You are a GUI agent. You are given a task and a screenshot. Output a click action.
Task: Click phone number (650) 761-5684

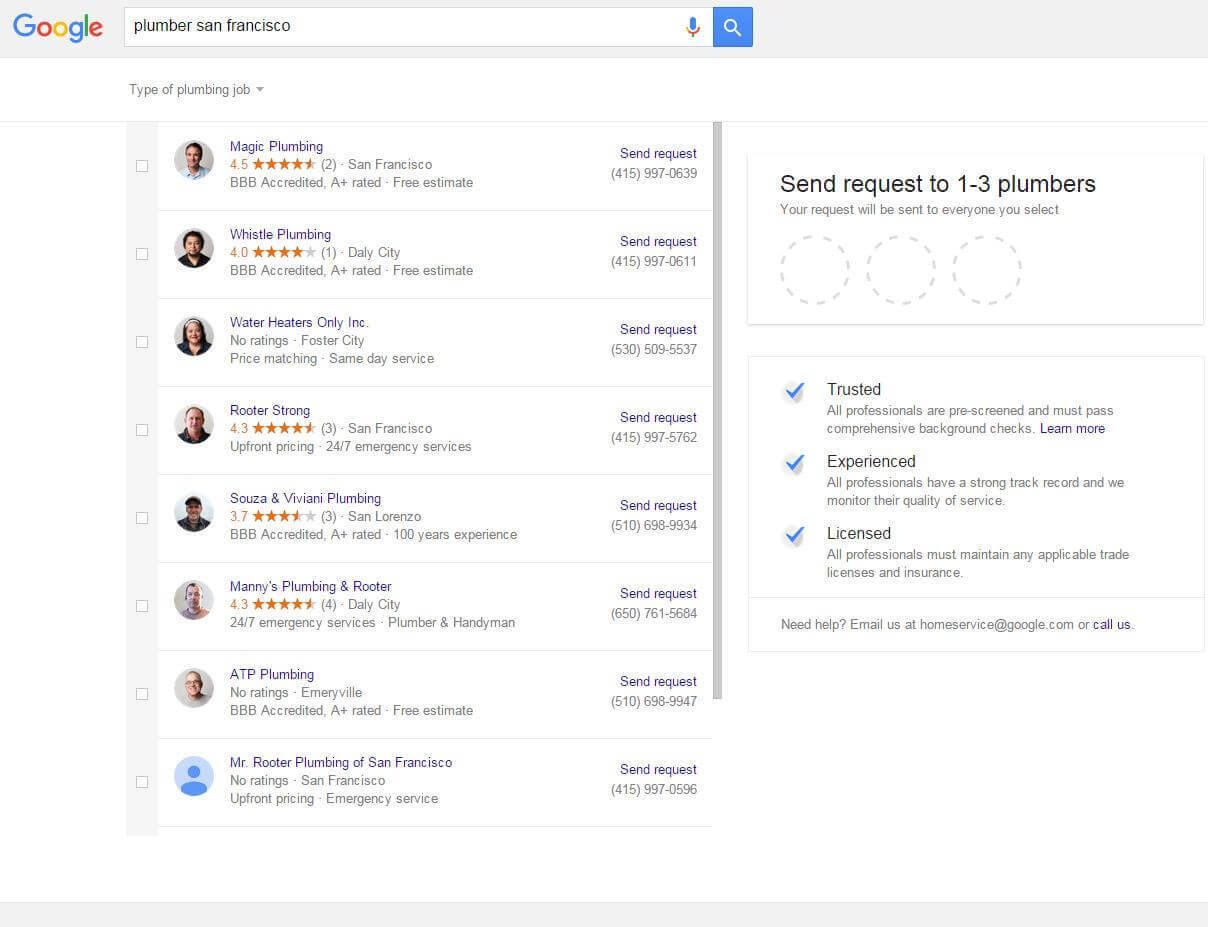[654, 613]
